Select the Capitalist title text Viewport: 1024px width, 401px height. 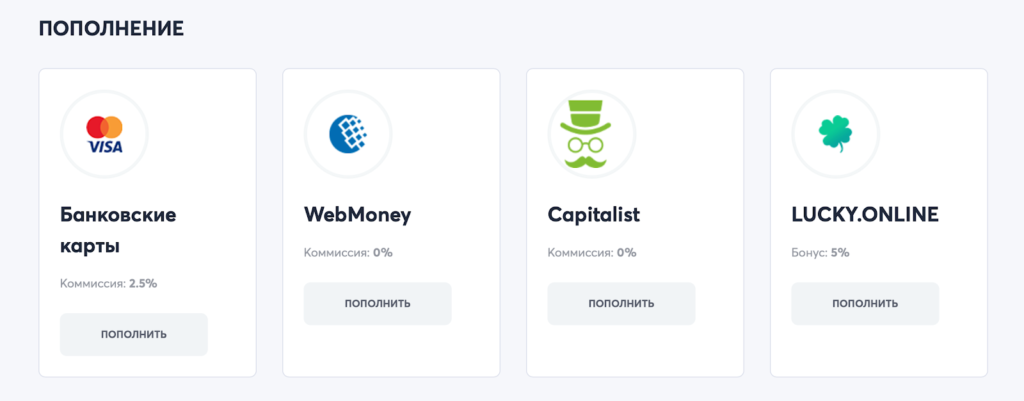click(x=594, y=215)
